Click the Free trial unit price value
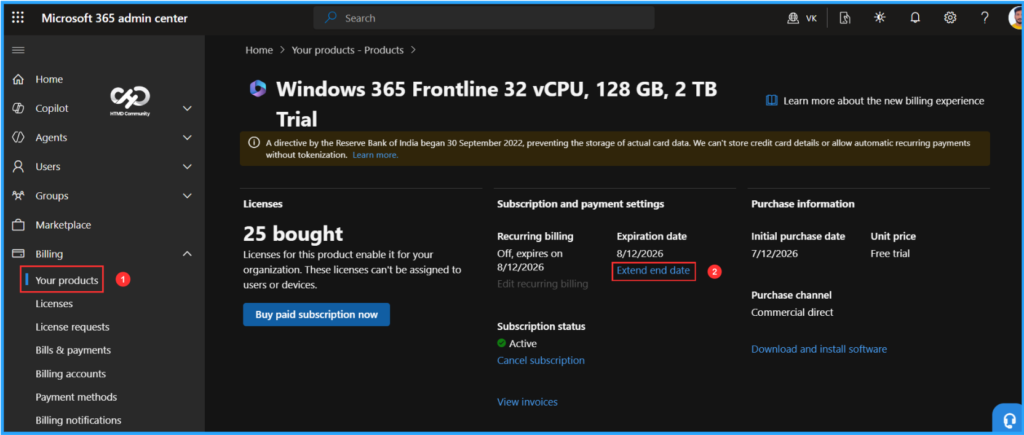The width and height of the screenshot is (1024, 435). tap(890, 253)
